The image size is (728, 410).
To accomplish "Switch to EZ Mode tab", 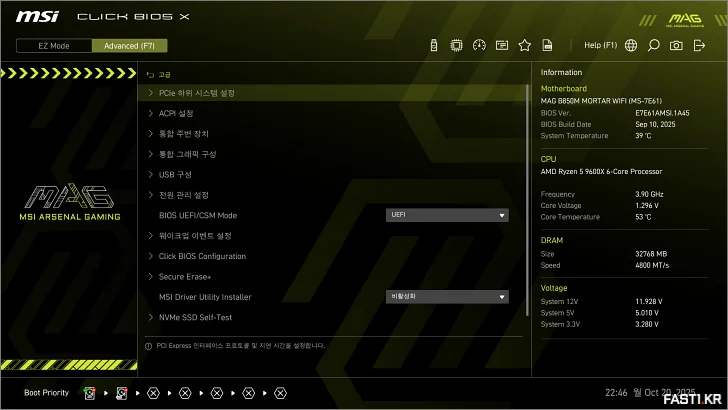I will tap(54, 46).
